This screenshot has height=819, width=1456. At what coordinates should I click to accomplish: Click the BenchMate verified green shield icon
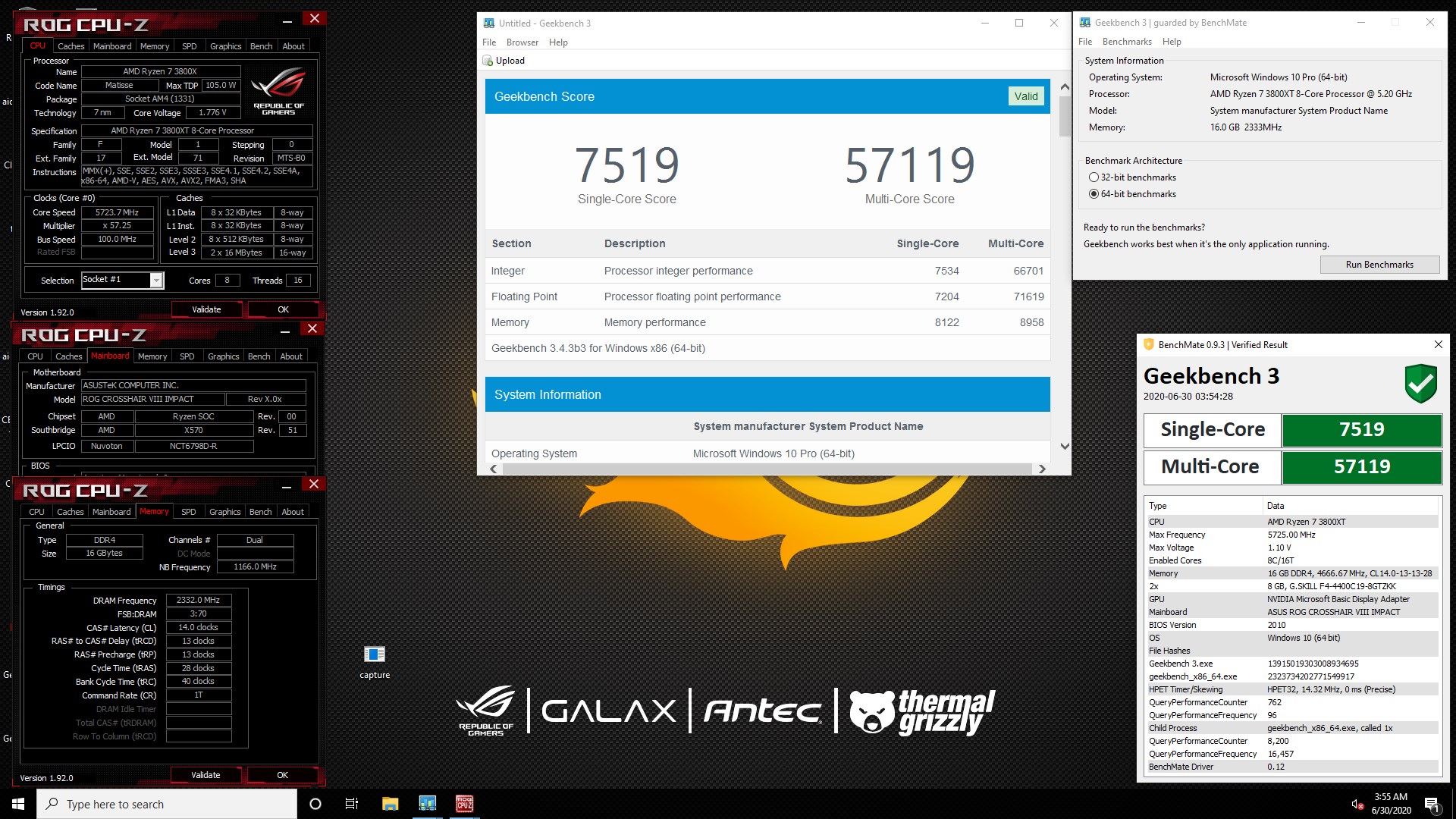(x=1420, y=384)
